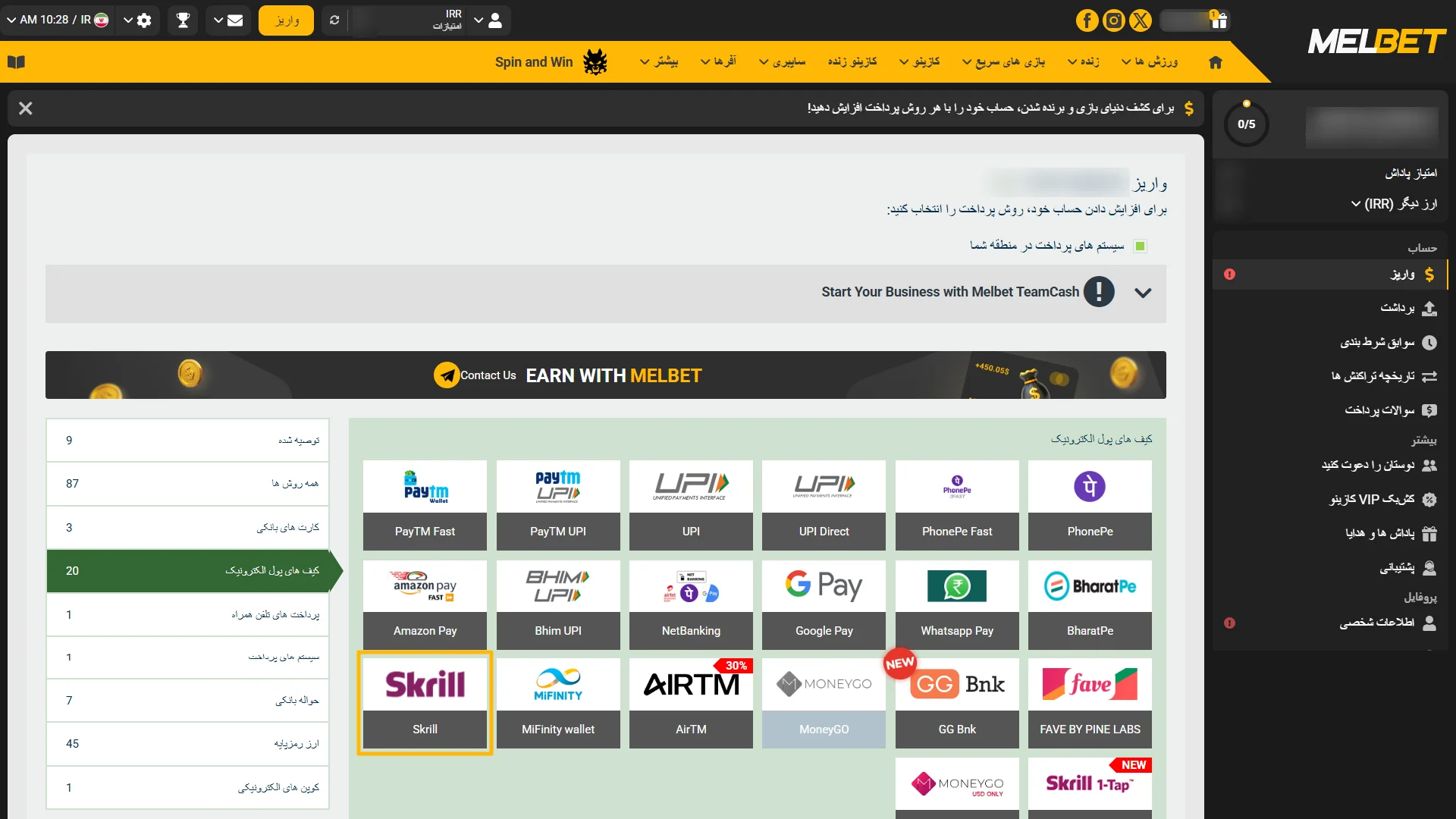Choose FAVE BY PINE LABS tile
The width and height of the screenshot is (1456, 819).
tap(1090, 703)
